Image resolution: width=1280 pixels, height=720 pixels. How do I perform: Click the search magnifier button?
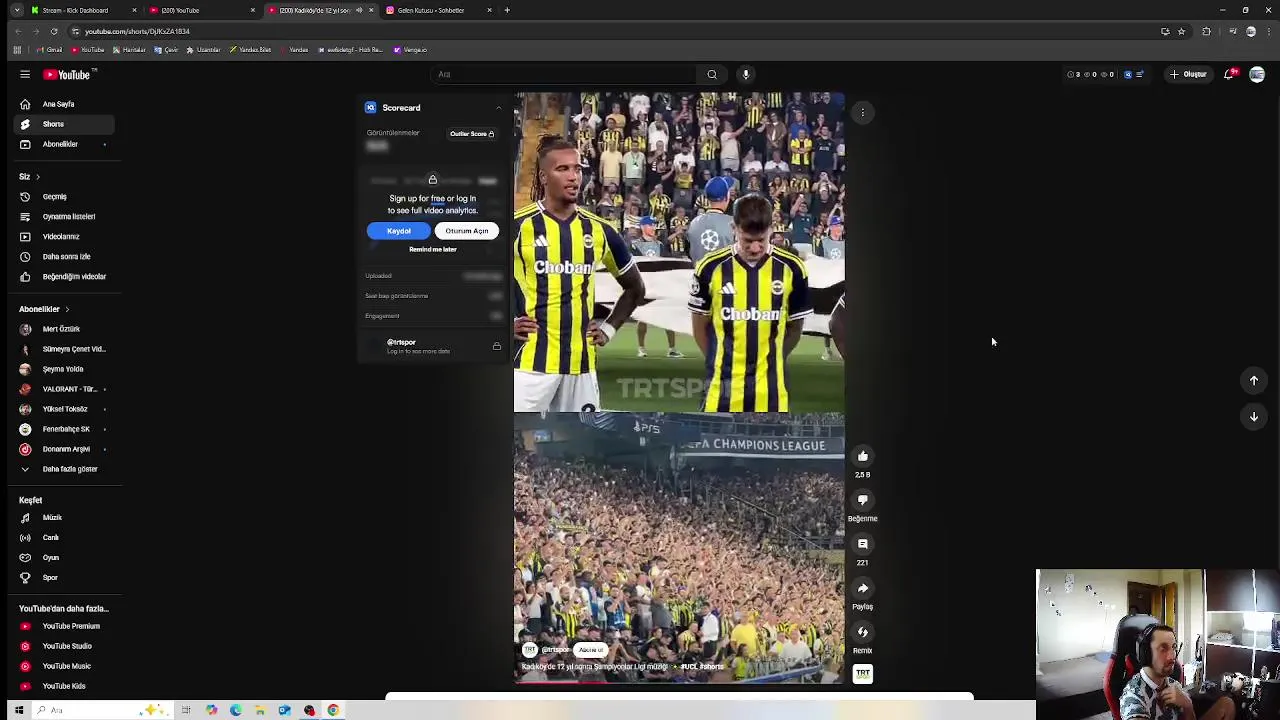[712, 74]
